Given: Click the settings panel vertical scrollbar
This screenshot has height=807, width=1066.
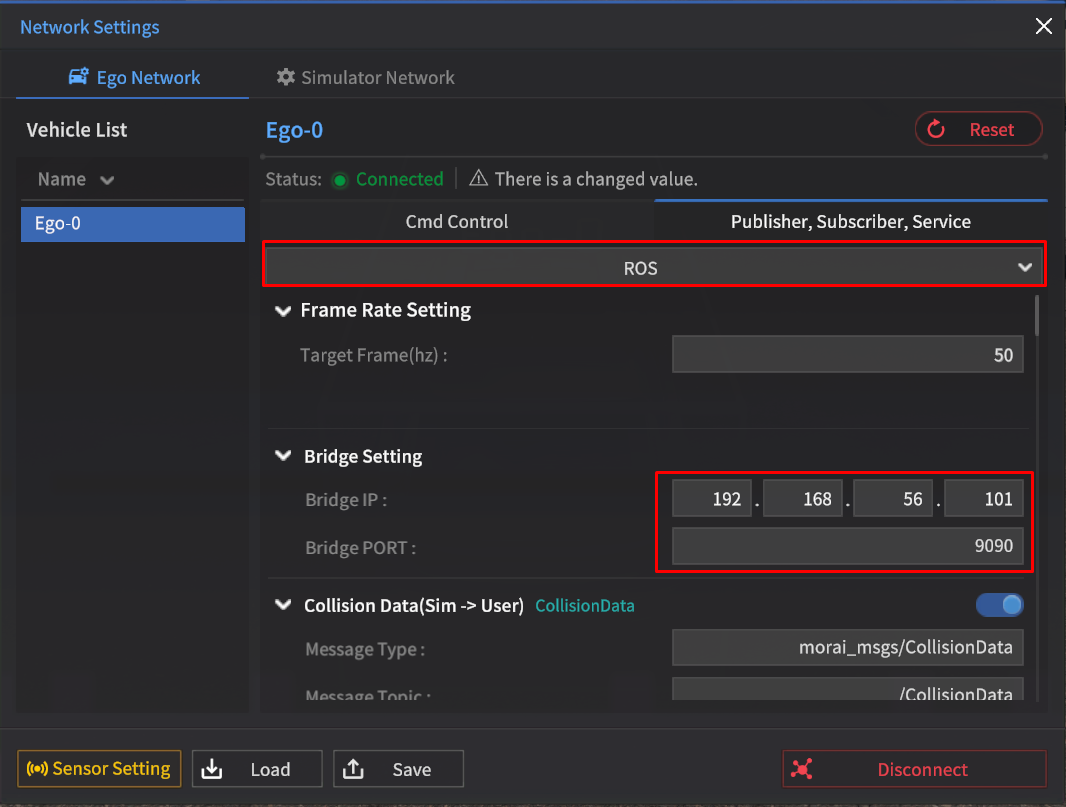Looking at the screenshot, I should pos(1037,315).
